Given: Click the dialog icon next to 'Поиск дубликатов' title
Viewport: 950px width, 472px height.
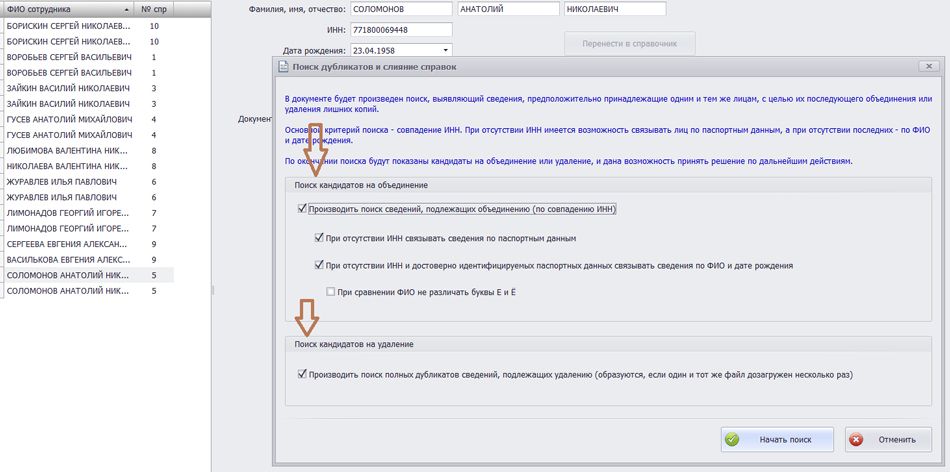Looking at the screenshot, I should click(282, 67).
